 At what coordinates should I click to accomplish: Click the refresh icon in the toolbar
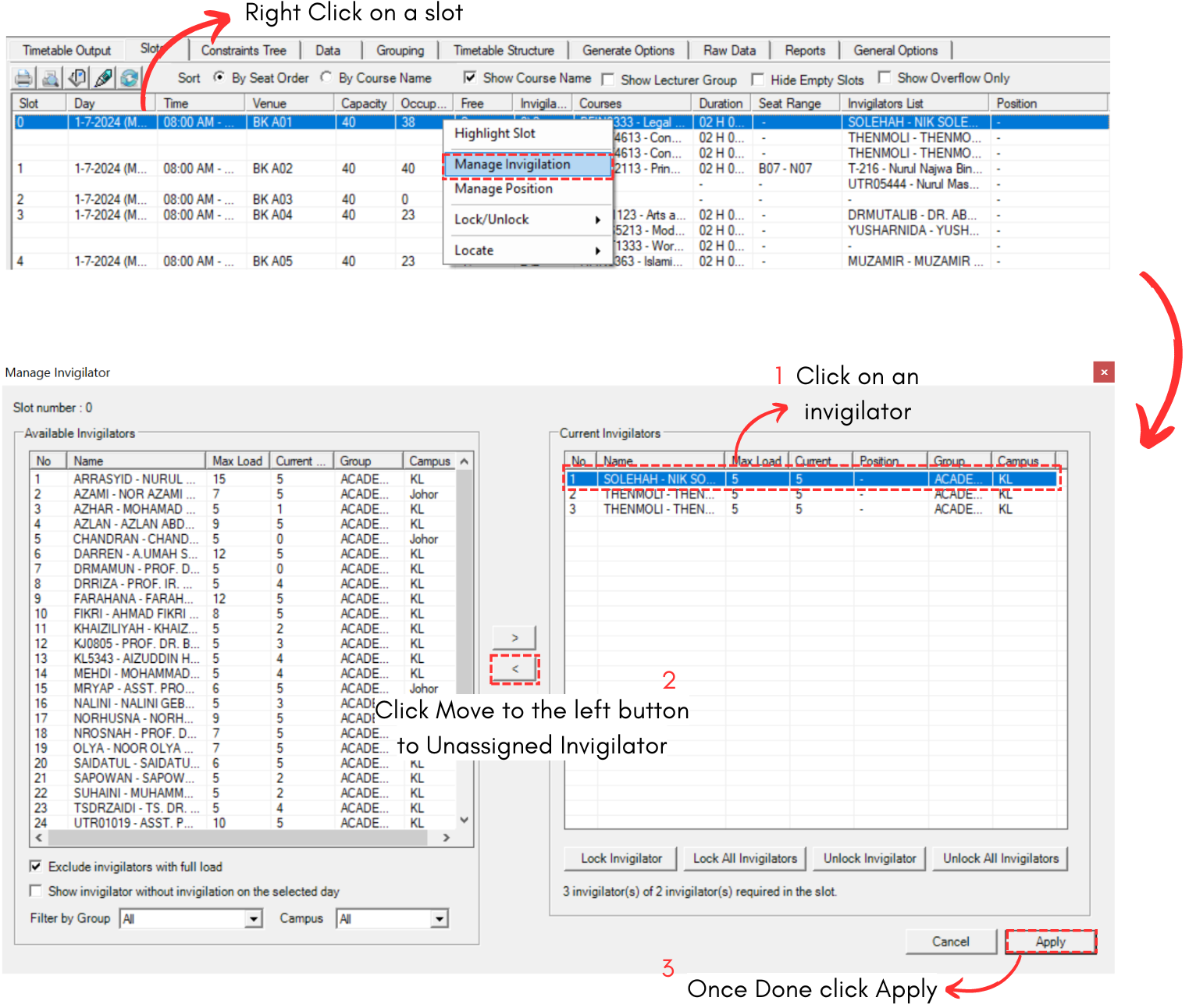129,78
